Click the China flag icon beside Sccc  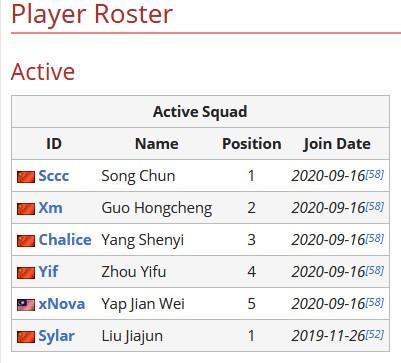click(x=26, y=177)
